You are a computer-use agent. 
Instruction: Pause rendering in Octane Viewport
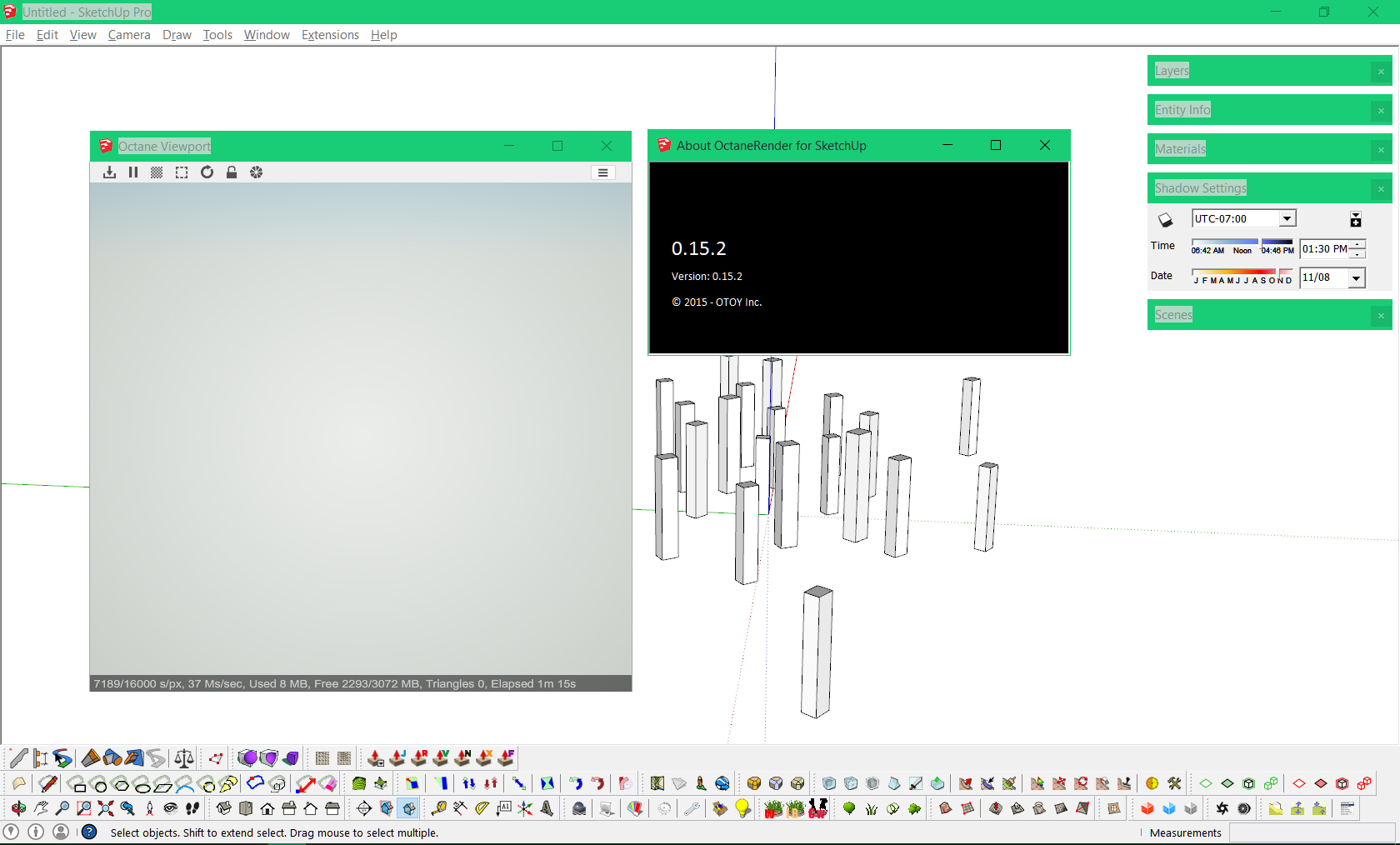[x=133, y=172]
